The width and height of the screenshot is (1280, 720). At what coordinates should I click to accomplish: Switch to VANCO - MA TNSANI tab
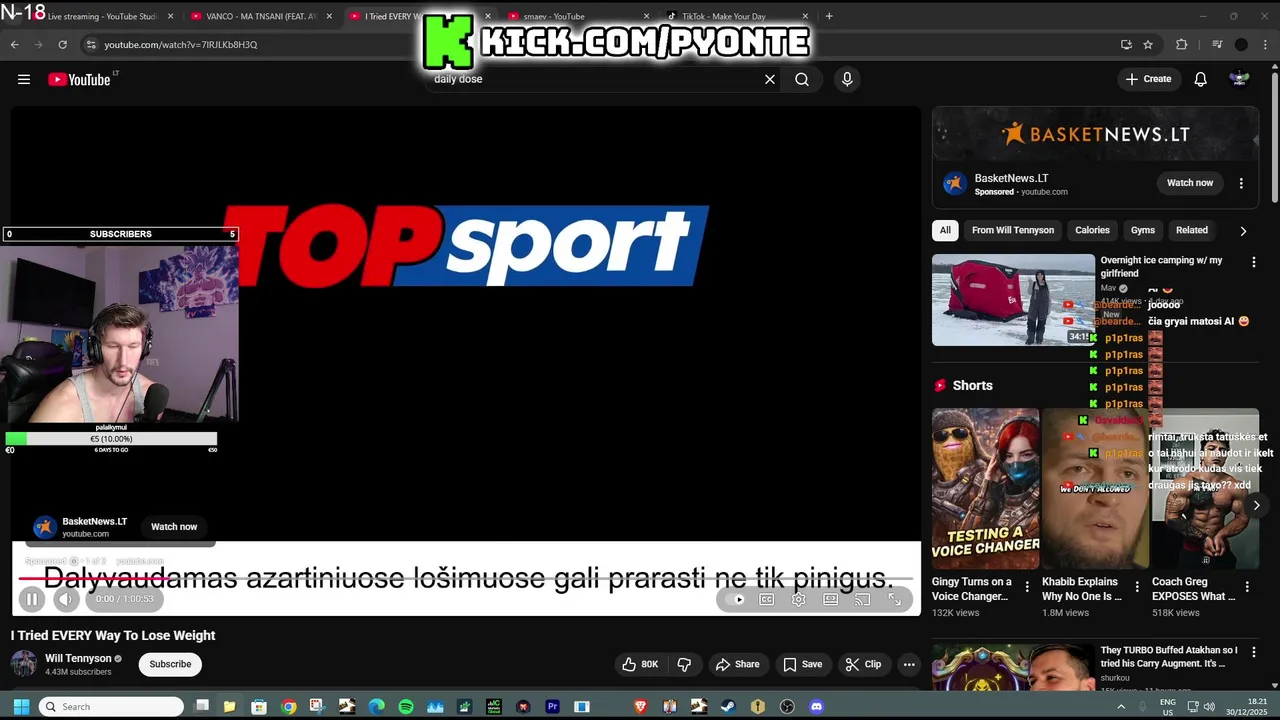click(262, 16)
